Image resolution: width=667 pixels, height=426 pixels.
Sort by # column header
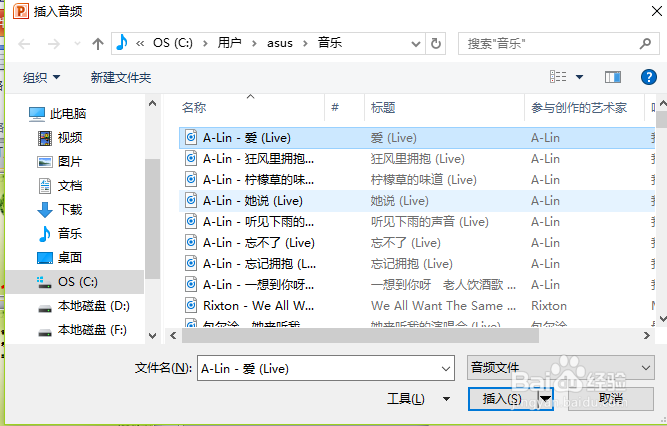click(x=335, y=107)
